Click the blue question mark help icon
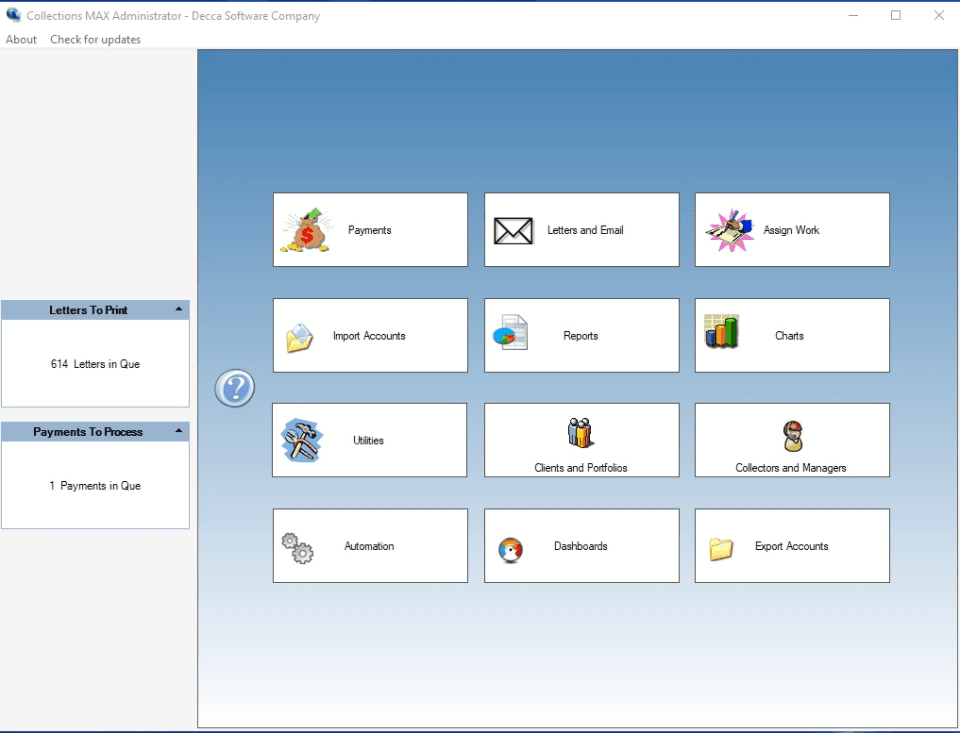 235,388
